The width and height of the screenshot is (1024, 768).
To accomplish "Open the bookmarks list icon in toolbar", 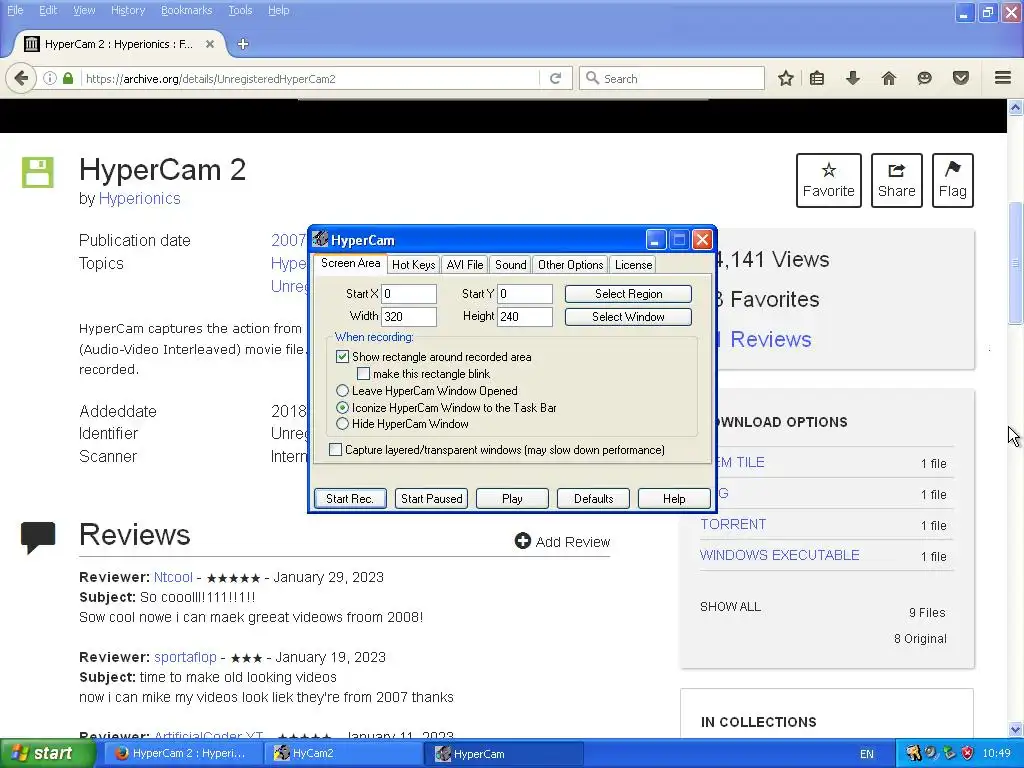I will (817, 78).
